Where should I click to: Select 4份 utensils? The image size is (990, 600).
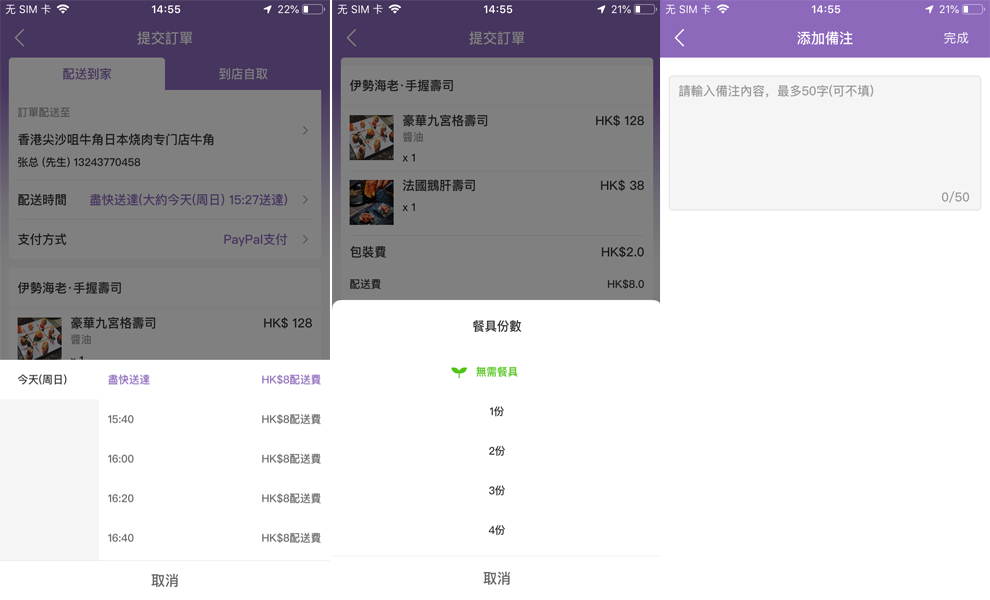tap(496, 530)
